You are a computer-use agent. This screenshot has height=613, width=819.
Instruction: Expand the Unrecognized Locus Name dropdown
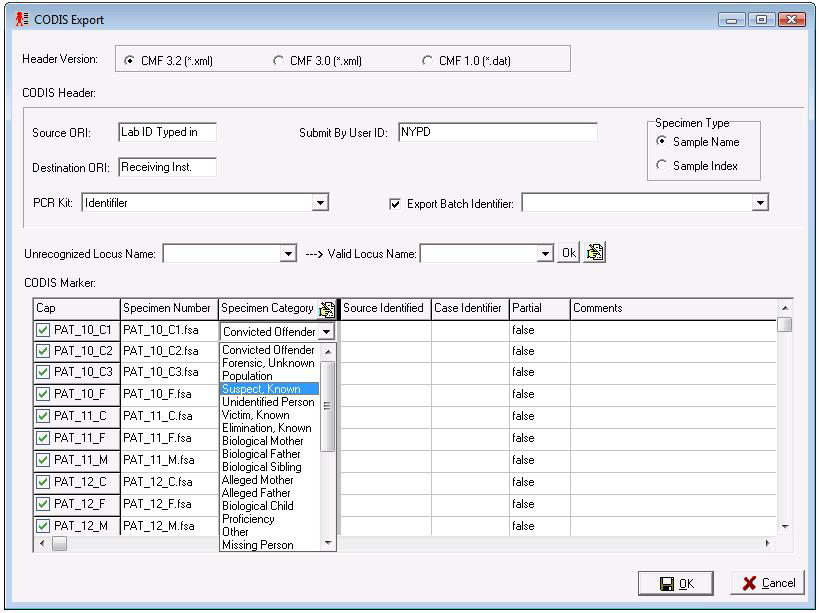tap(288, 254)
